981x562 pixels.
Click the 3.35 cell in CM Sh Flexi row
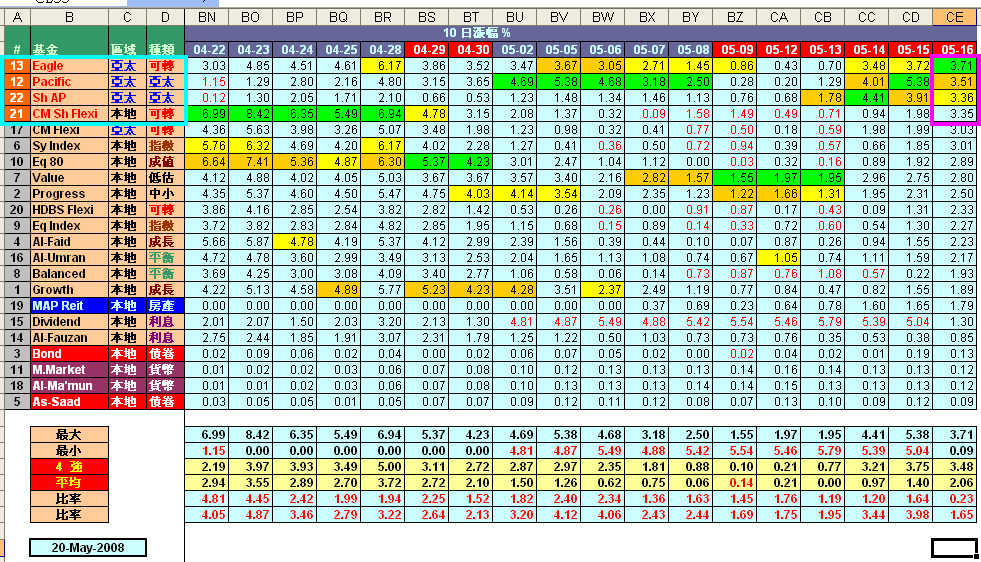tap(955, 113)
